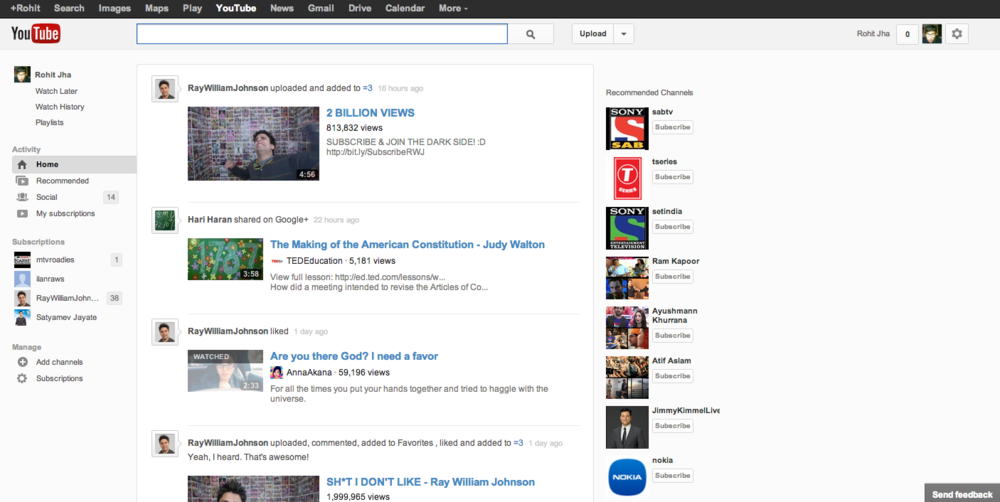Viewport: 1000px width, 502px height.
Task: Click the notification count 0 button
Action: (x=907, y=34)
